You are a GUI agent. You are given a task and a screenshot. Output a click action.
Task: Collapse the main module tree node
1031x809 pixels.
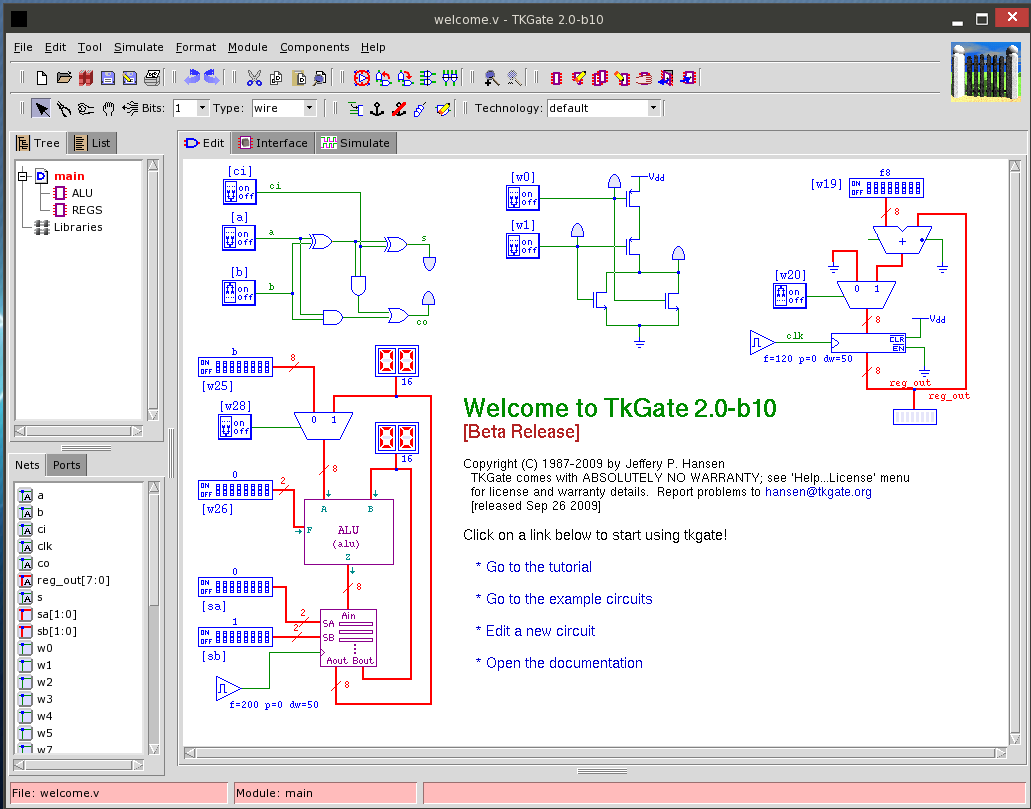(23, 176)
